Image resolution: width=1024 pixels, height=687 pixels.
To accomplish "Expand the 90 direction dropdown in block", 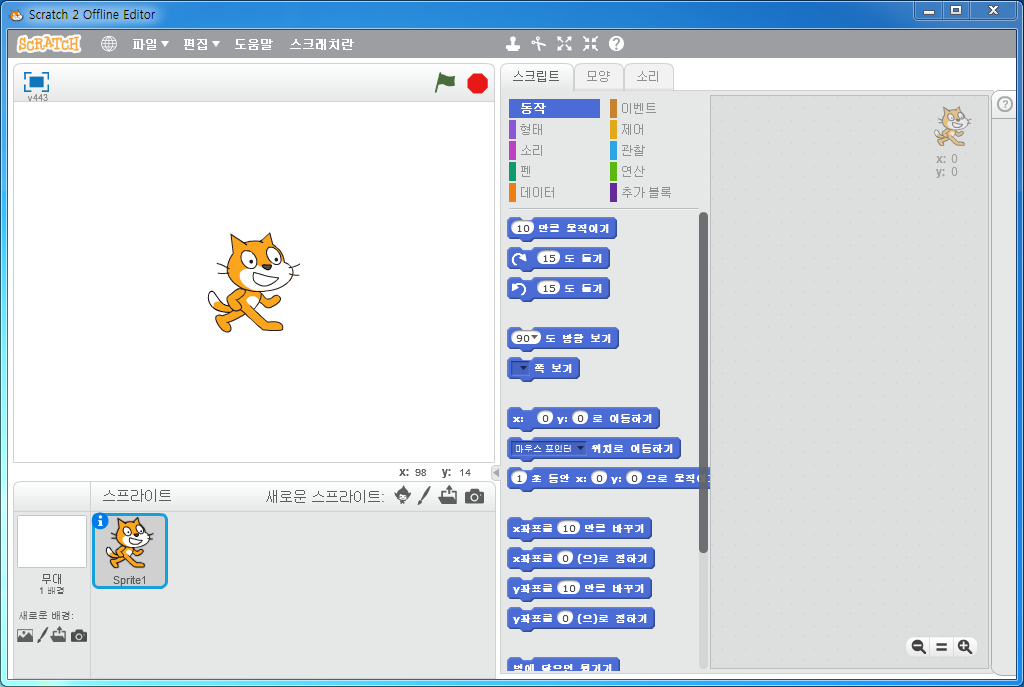I will (535, 338).
